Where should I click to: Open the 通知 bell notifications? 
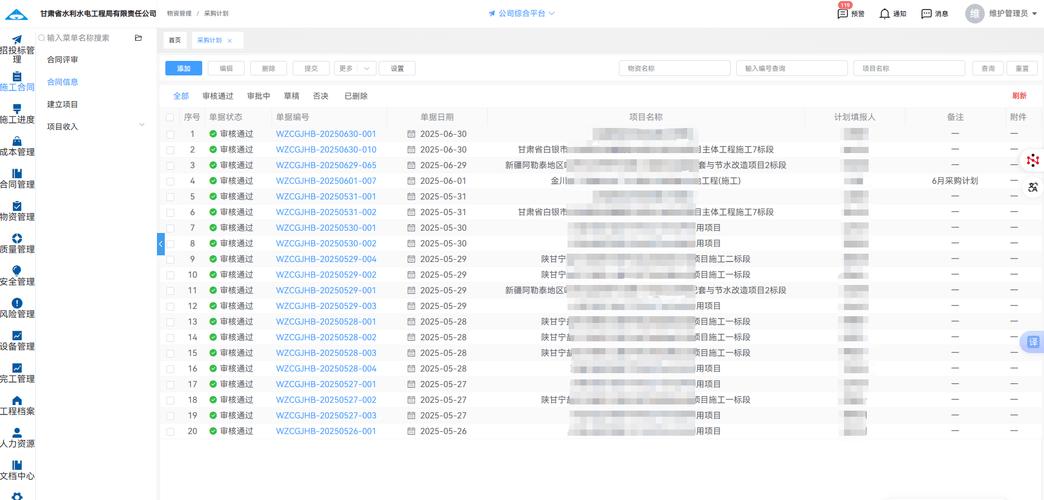click(x=893, y=13)
